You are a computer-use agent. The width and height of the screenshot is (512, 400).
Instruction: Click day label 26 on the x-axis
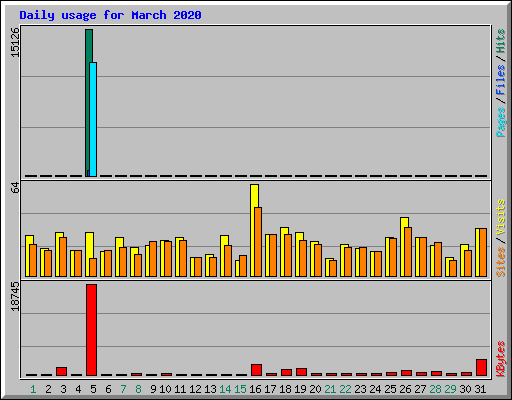405,389
